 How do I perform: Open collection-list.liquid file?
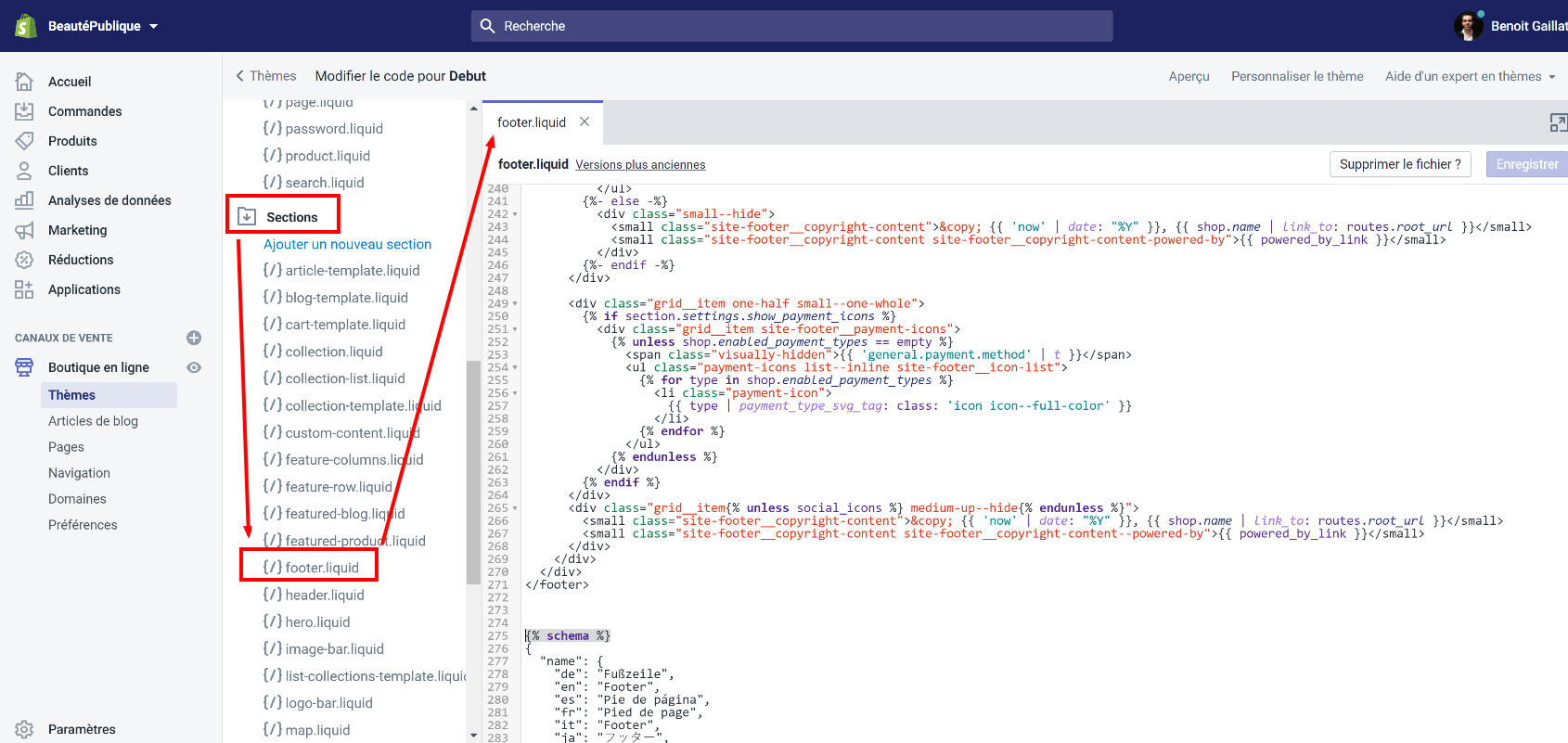coord(334,378)
